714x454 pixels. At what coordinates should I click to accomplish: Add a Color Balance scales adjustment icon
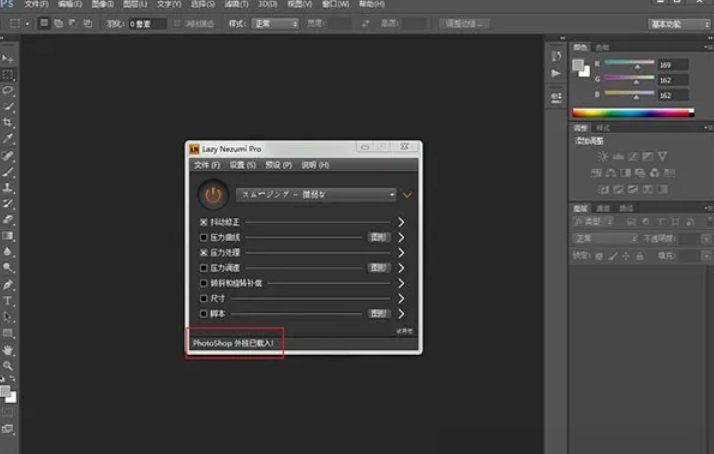[611, 173]
